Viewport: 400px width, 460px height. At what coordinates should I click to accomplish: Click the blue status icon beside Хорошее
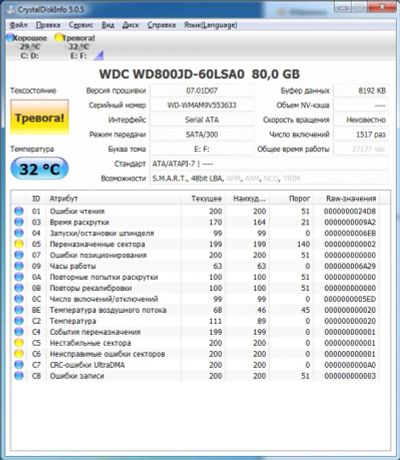[x=10, y=38]
